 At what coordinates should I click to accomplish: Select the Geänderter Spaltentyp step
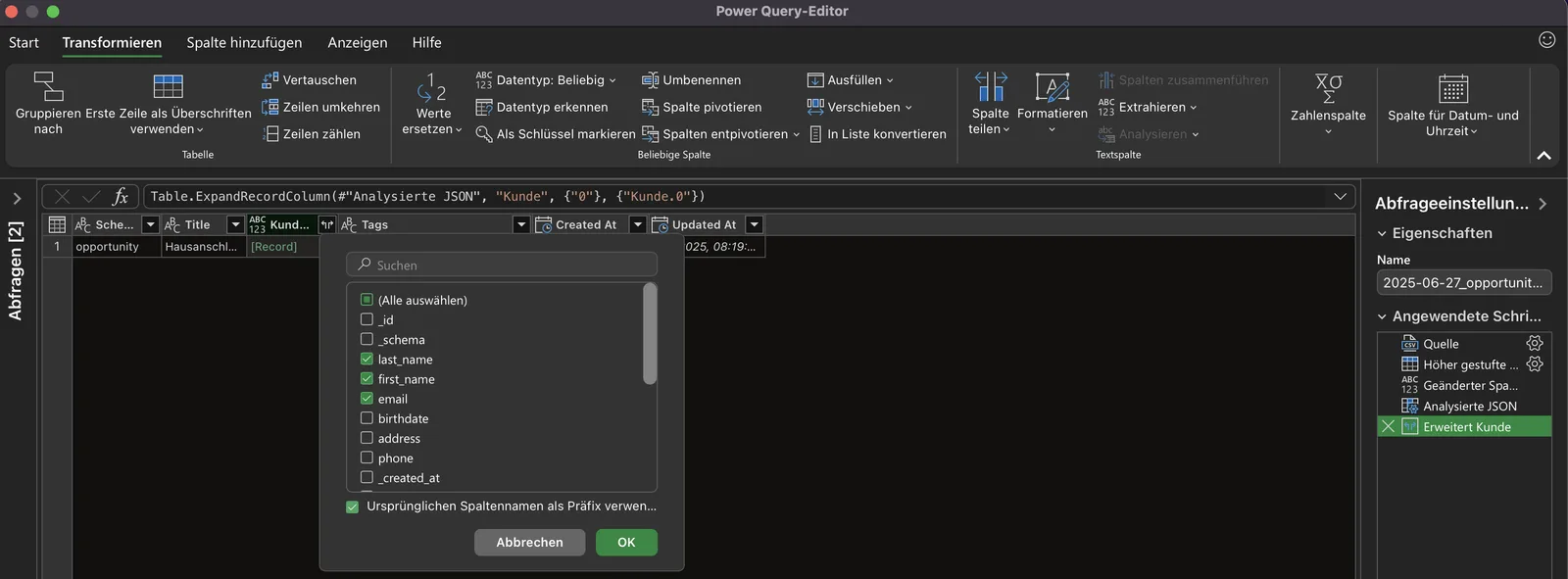[x=1464, y=385]
